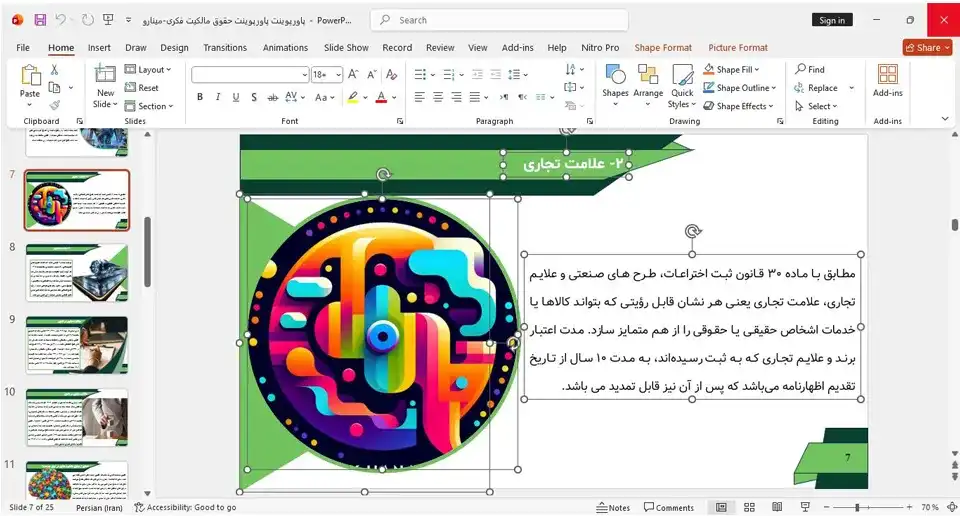Image resolution: width=960 pixels, height=516 pixels.
Task: Click the Reset slide button
Action: 142,88
